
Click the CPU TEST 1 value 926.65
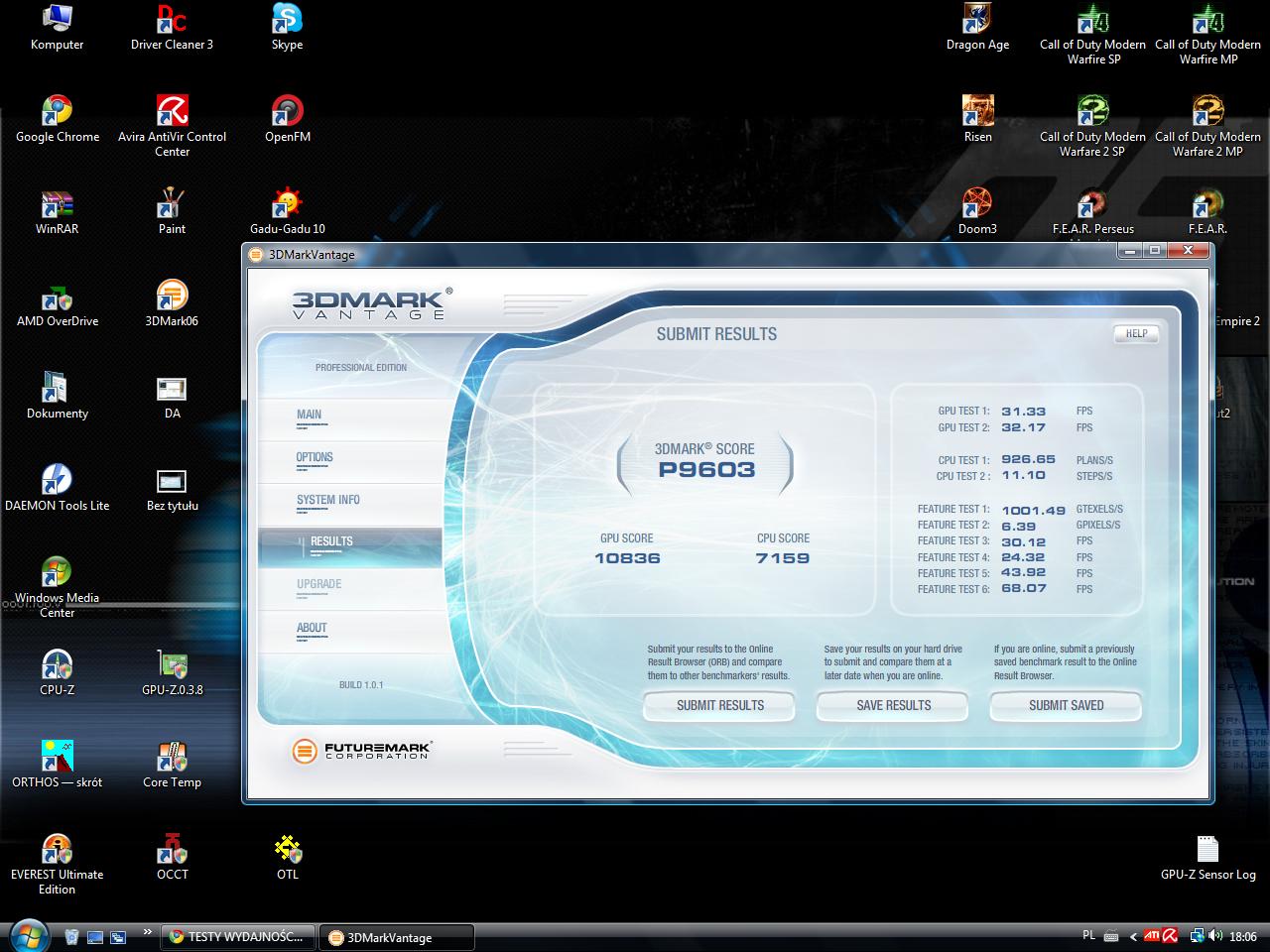(x=1028, y=460)
